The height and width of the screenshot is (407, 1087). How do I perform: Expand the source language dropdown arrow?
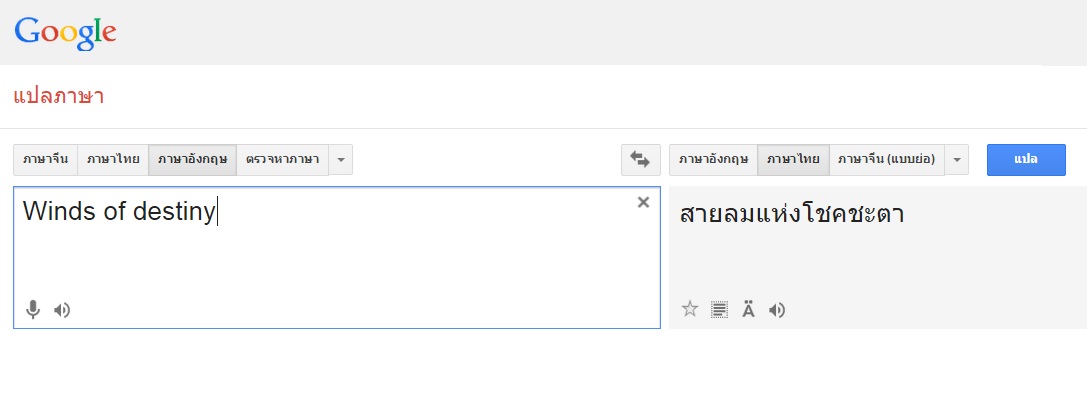[x=341, y=160]
